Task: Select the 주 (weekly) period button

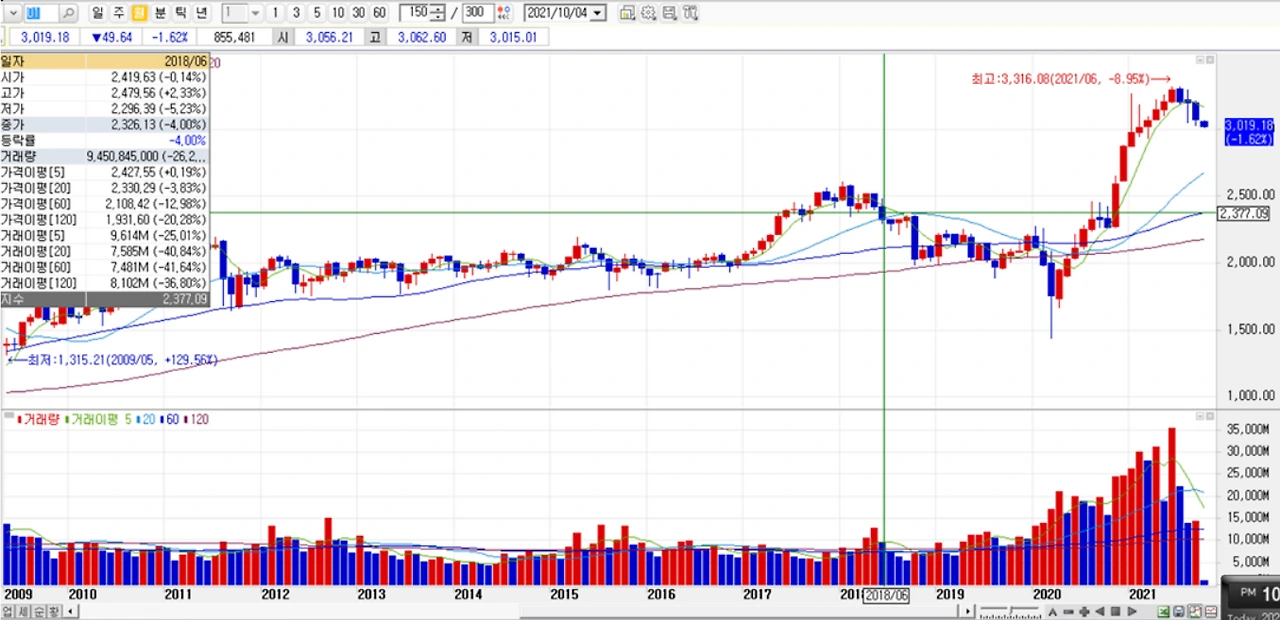Action: [118, 13]
